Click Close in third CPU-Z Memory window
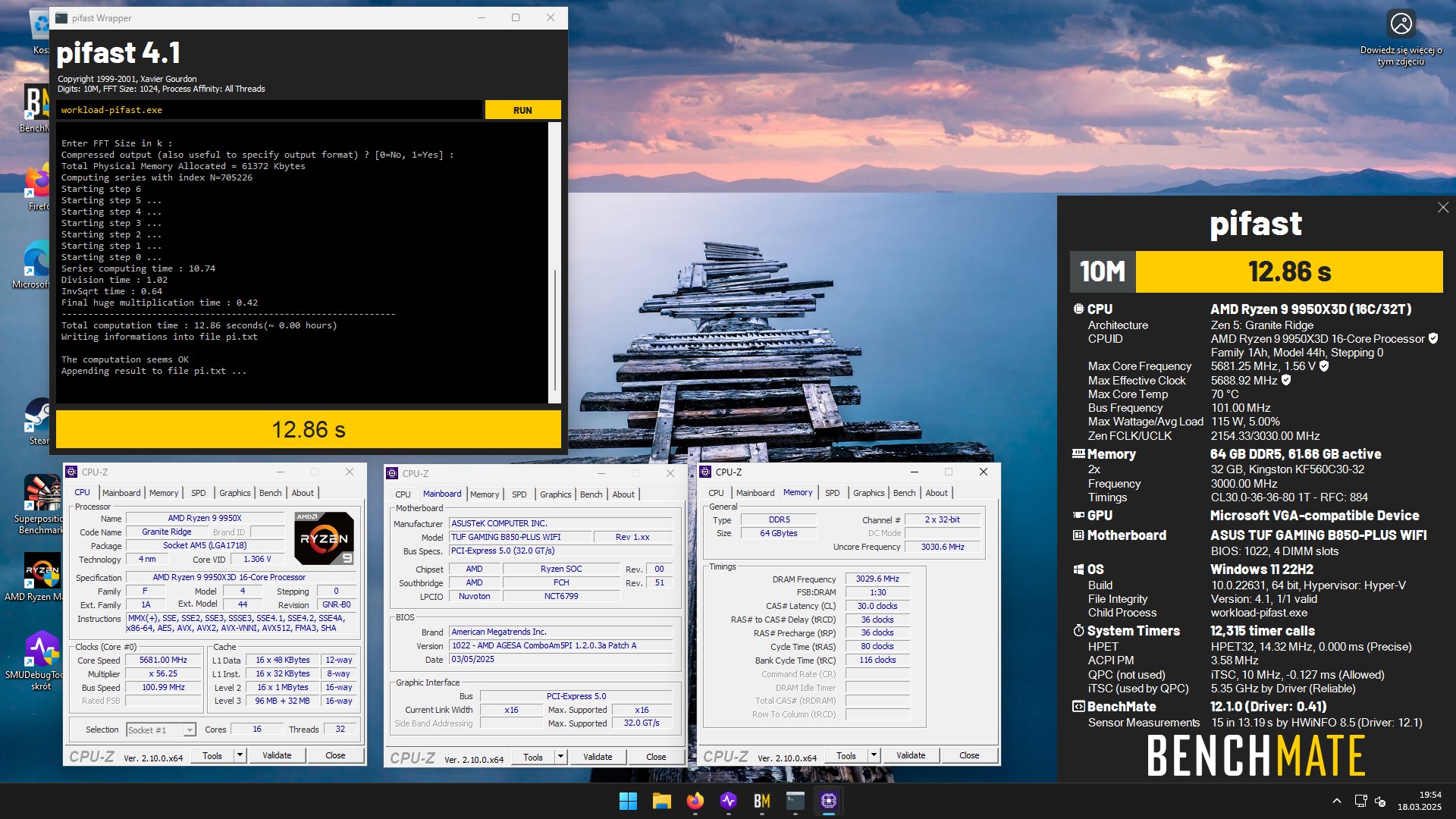Image resolution: width=1456 pixels, height=819 pixels. click(969, 755)
